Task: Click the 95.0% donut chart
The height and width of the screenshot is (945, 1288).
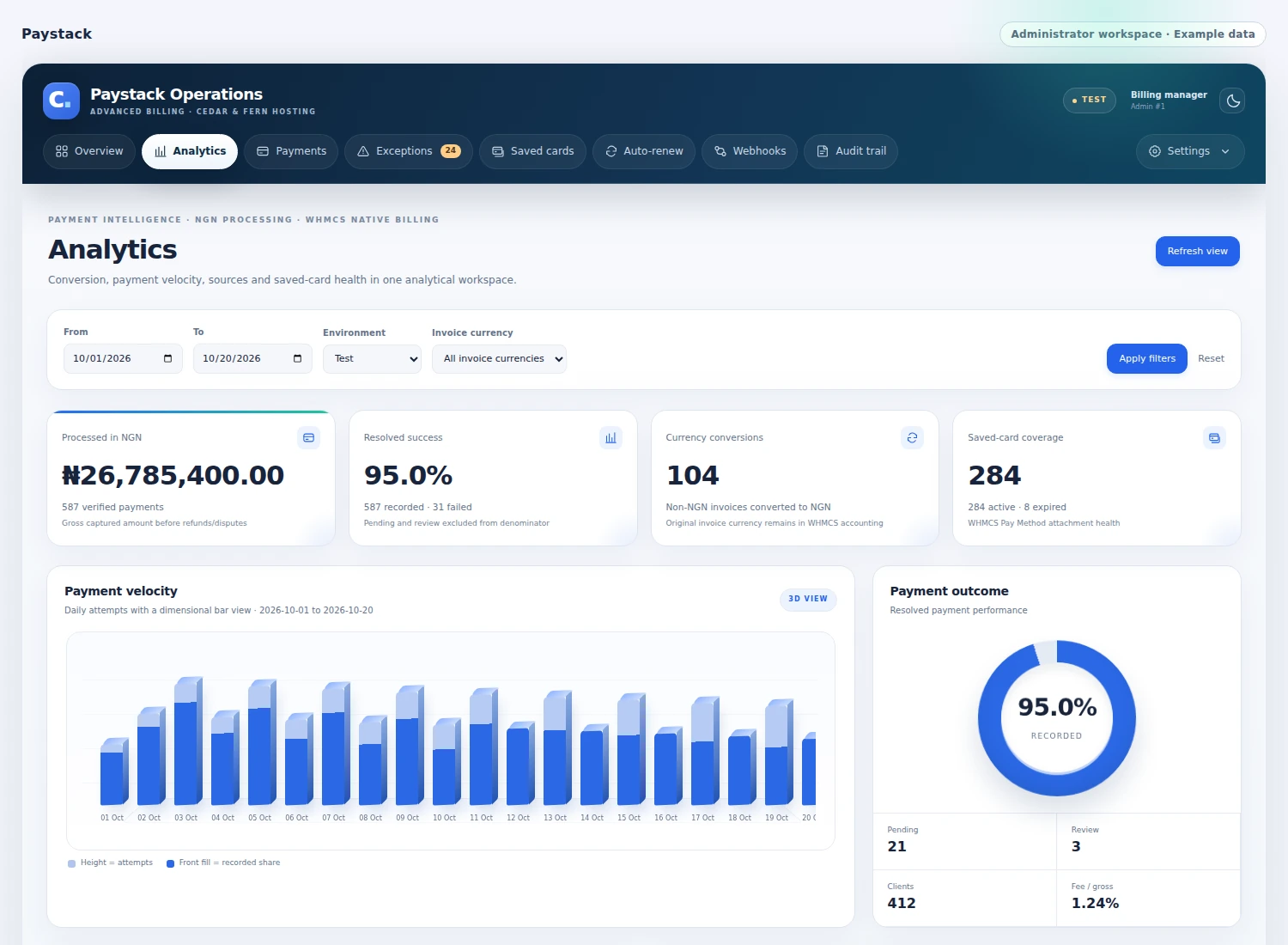Action: [1057, 718]
